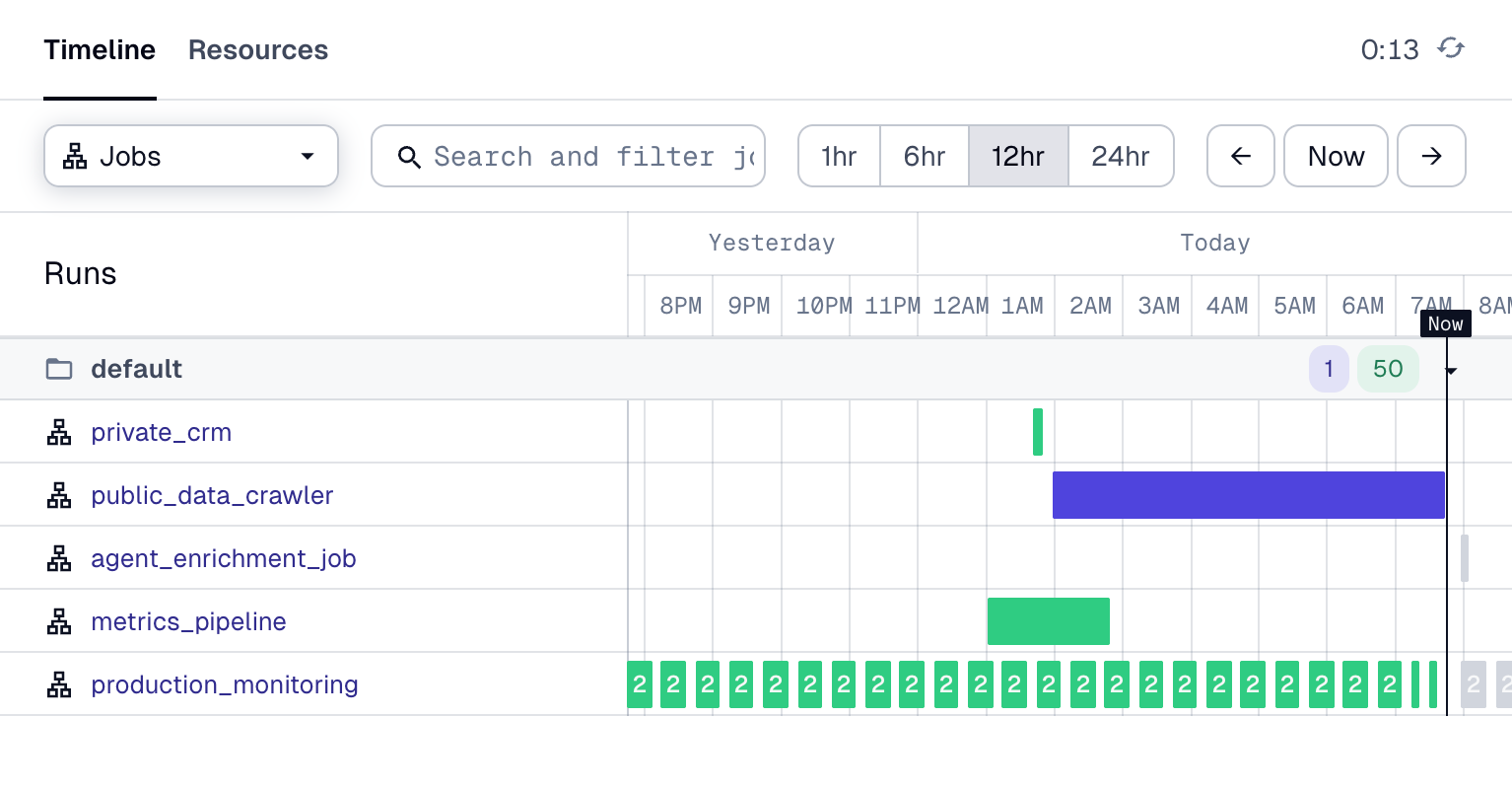Click the default folder icon

[59, 370]
